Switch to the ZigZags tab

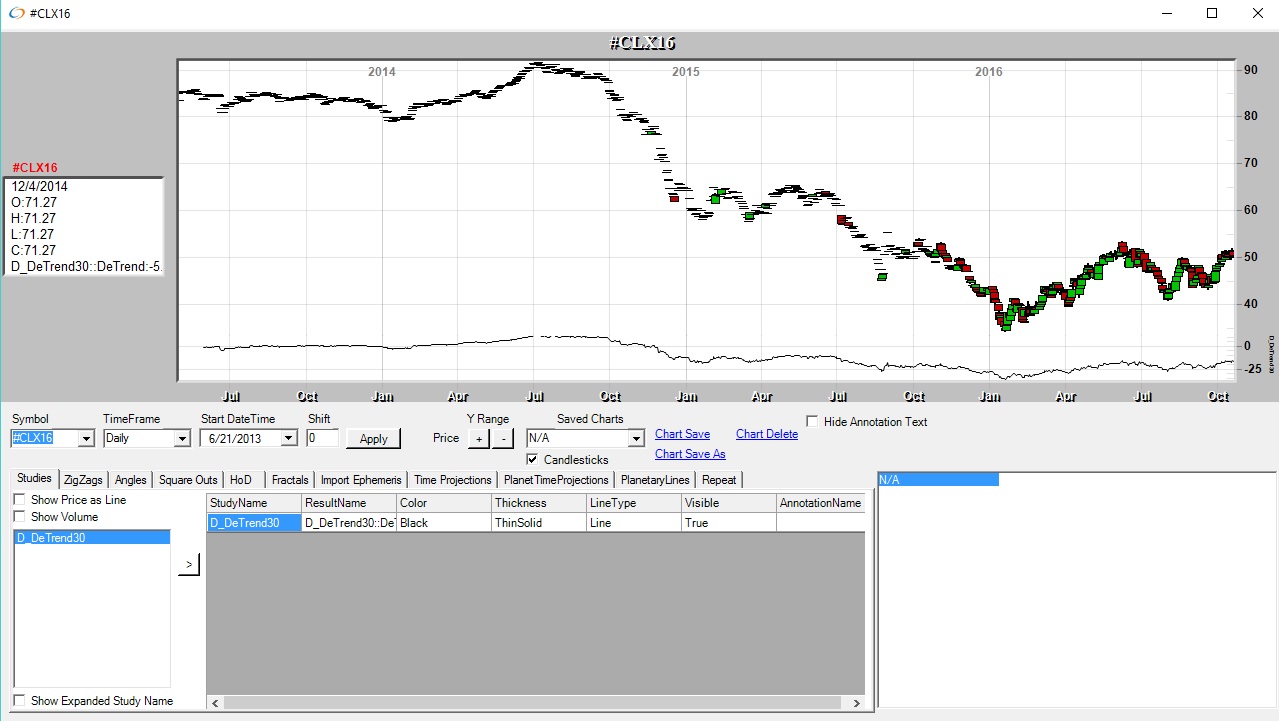click(x=83, y=480)
